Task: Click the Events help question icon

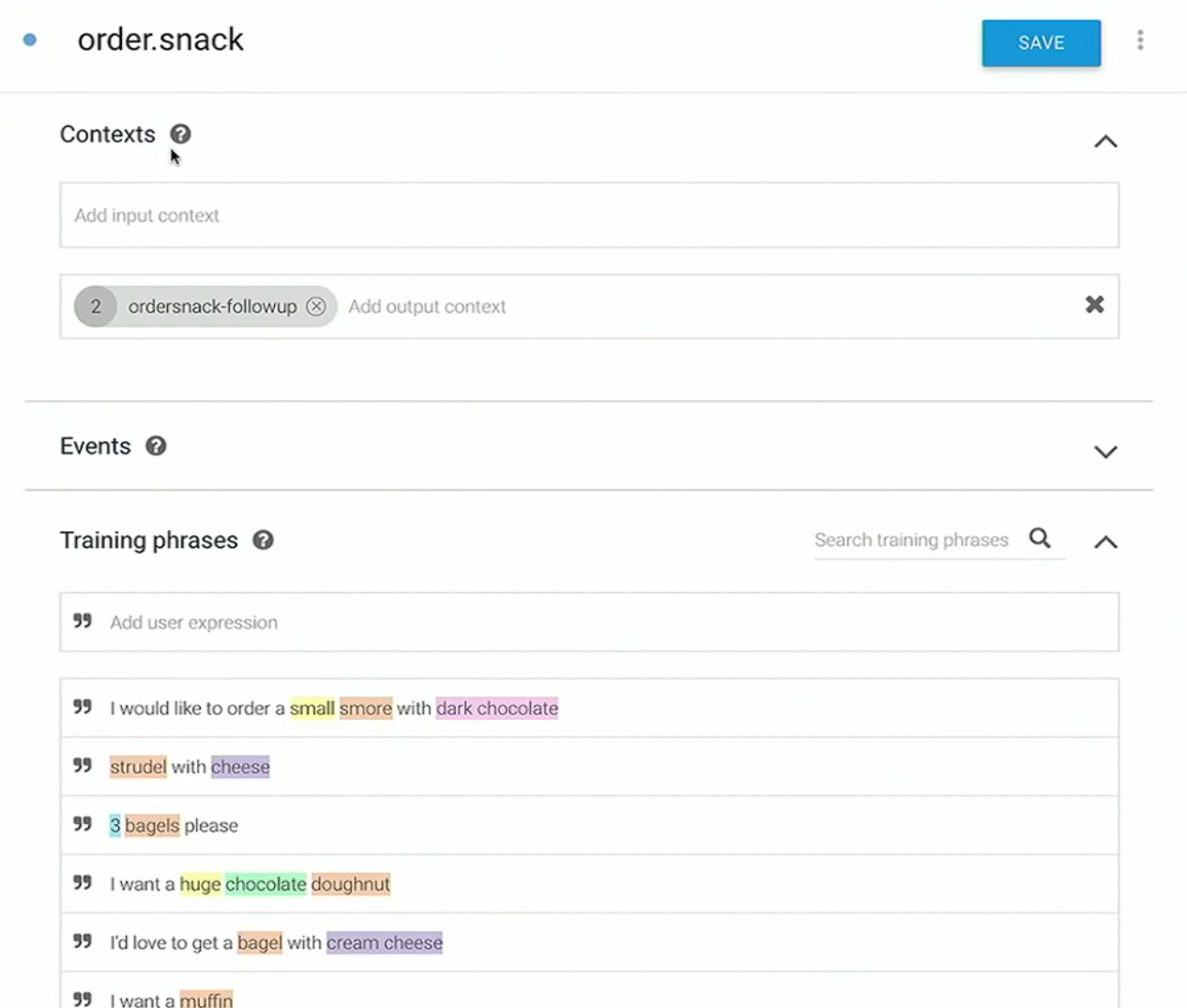Action: 156,446
